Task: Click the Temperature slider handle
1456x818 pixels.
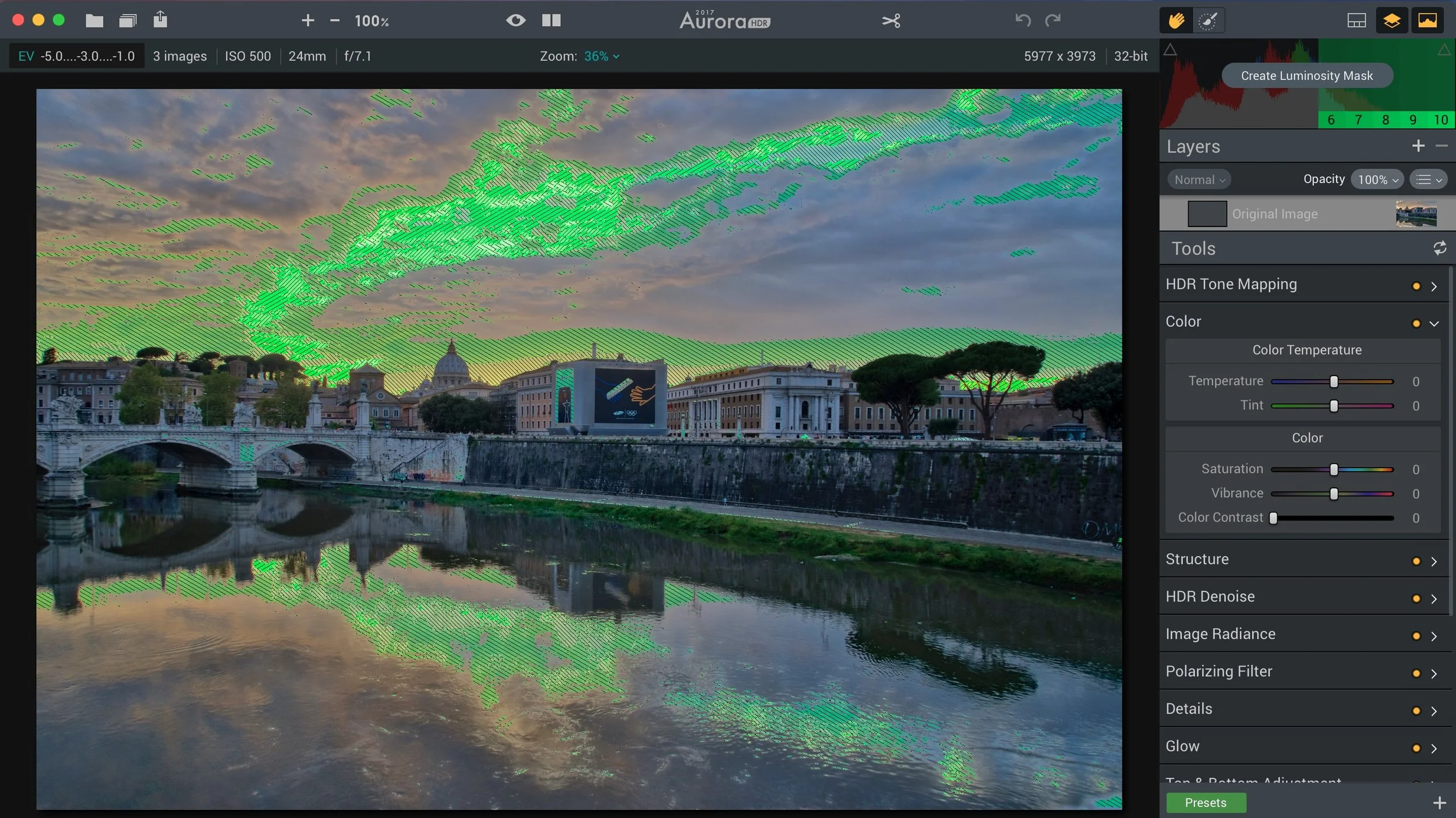Action: coord(1334,382)
